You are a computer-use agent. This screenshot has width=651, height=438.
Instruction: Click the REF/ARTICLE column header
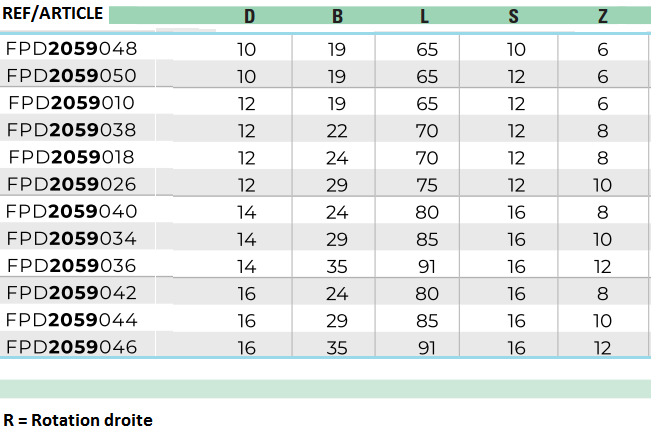[x=52, y=14]
